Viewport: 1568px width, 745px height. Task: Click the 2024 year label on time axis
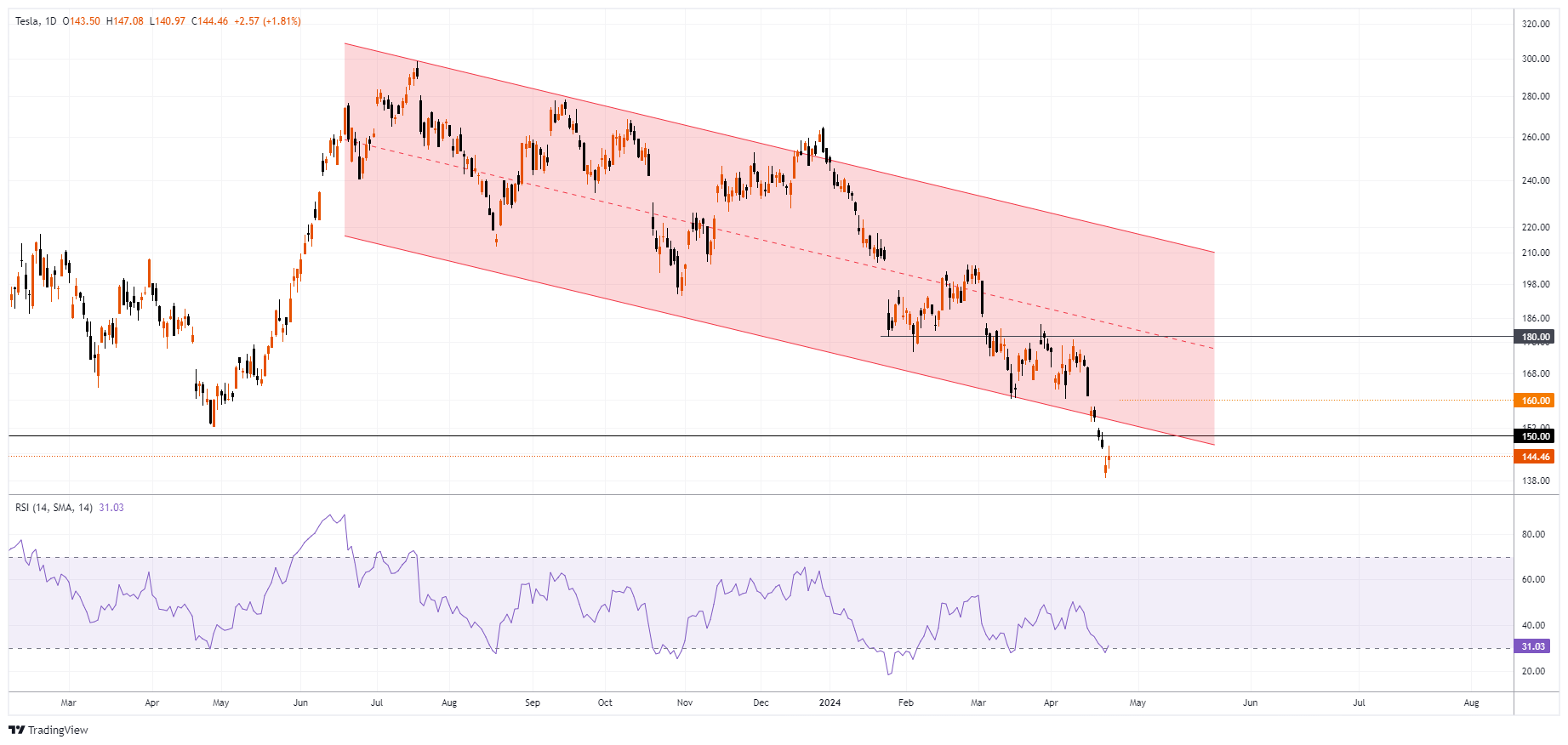pos(830,702)
